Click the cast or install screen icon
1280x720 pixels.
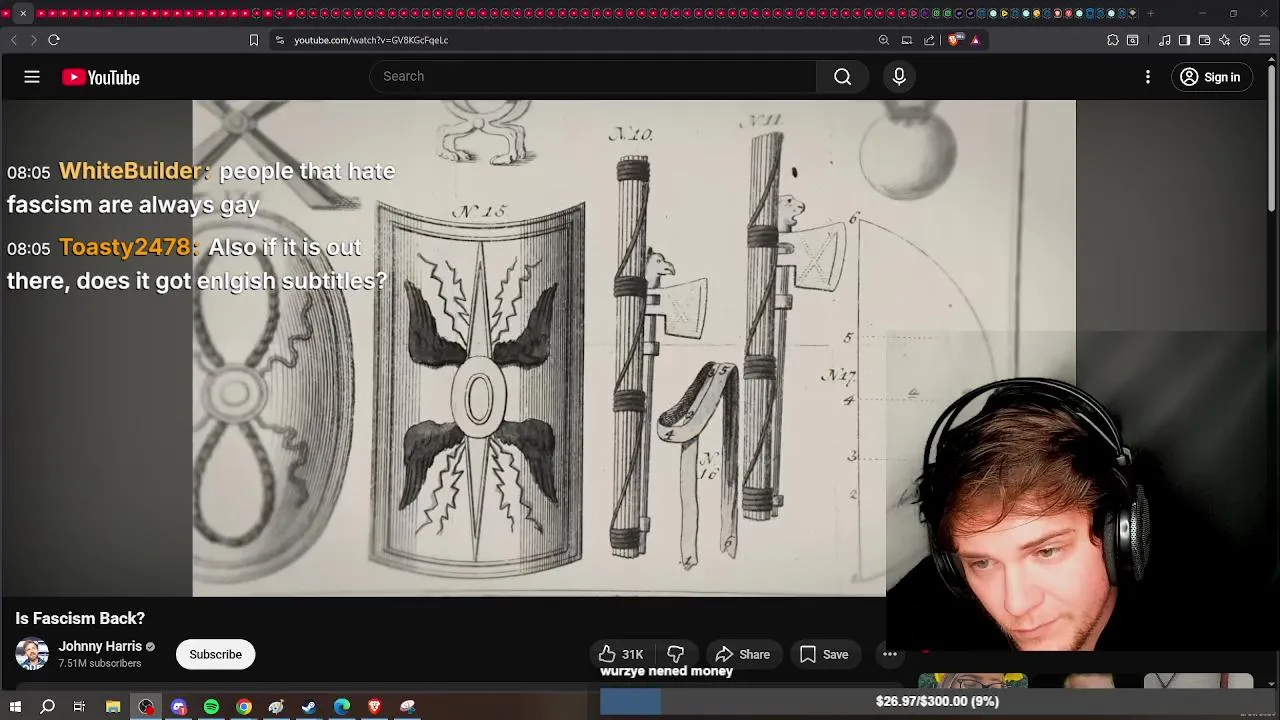[907, 40]
